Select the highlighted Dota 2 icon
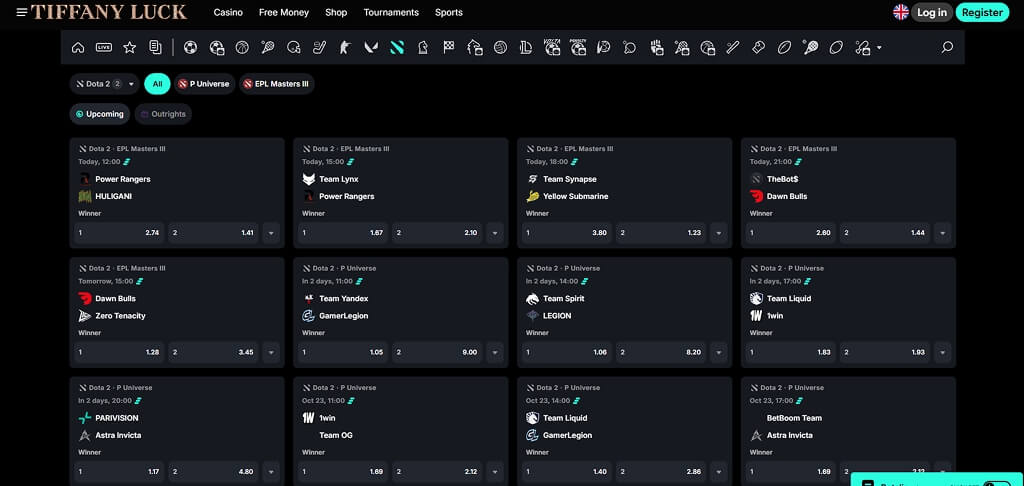This screenshot has width=1024, height=486. (x=397, y=47)
